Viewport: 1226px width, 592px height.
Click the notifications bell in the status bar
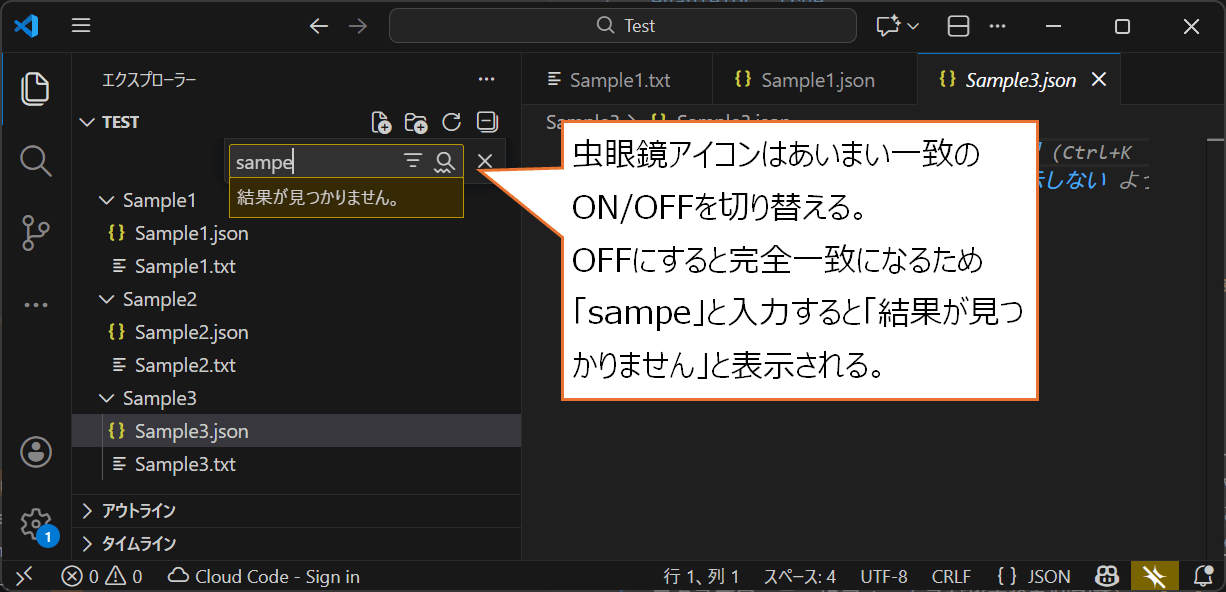pyautogui.click(x=1203, y=576)
